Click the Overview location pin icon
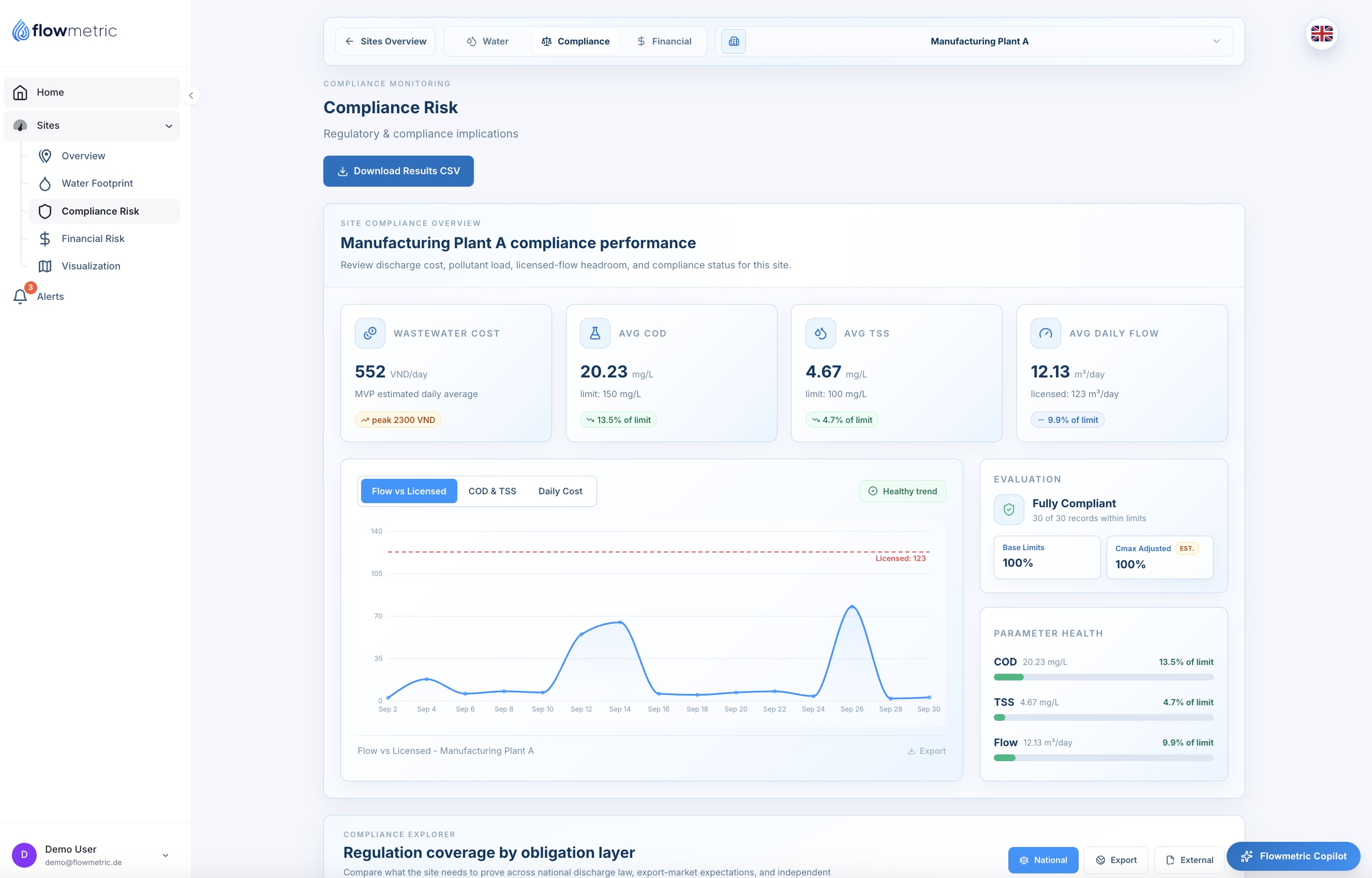The image size is (1372, 878). point(45,156)
